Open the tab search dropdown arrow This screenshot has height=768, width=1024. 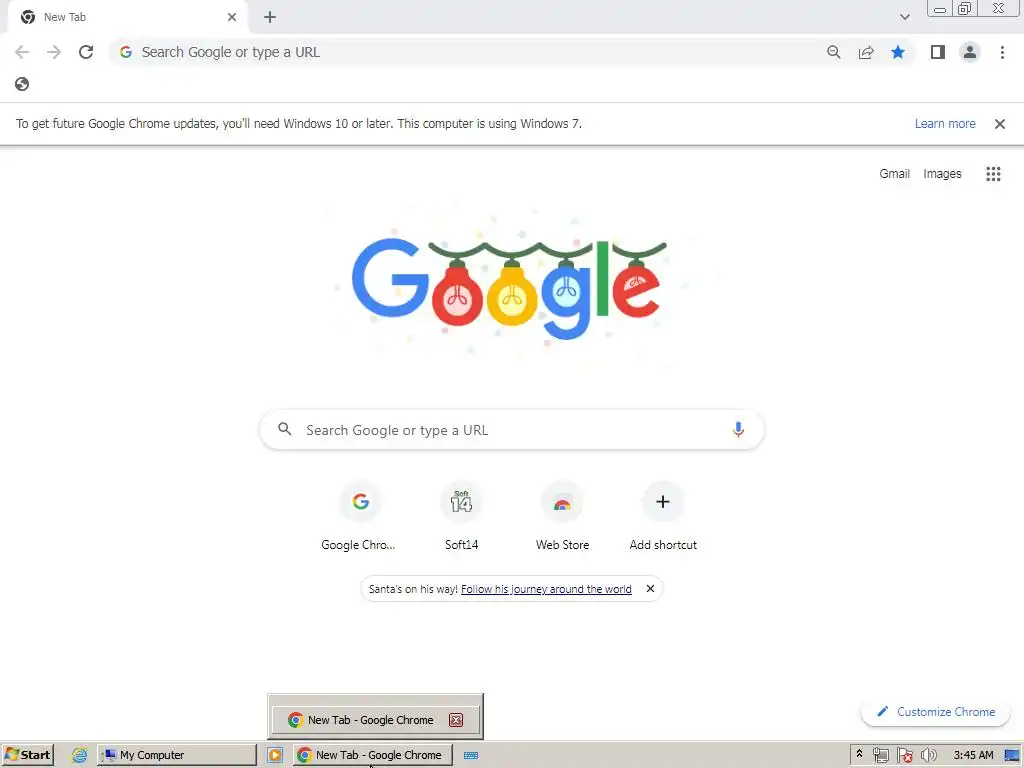pyautogui.click(x=904, y=17)
